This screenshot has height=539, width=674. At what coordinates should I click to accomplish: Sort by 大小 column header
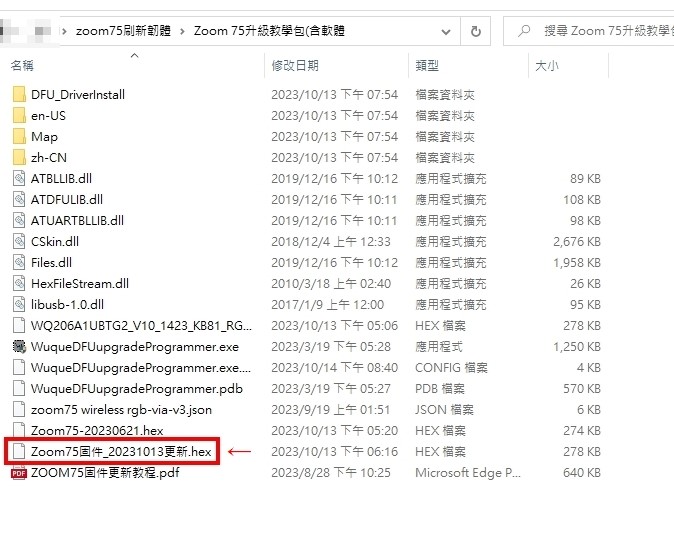point(547,66)
